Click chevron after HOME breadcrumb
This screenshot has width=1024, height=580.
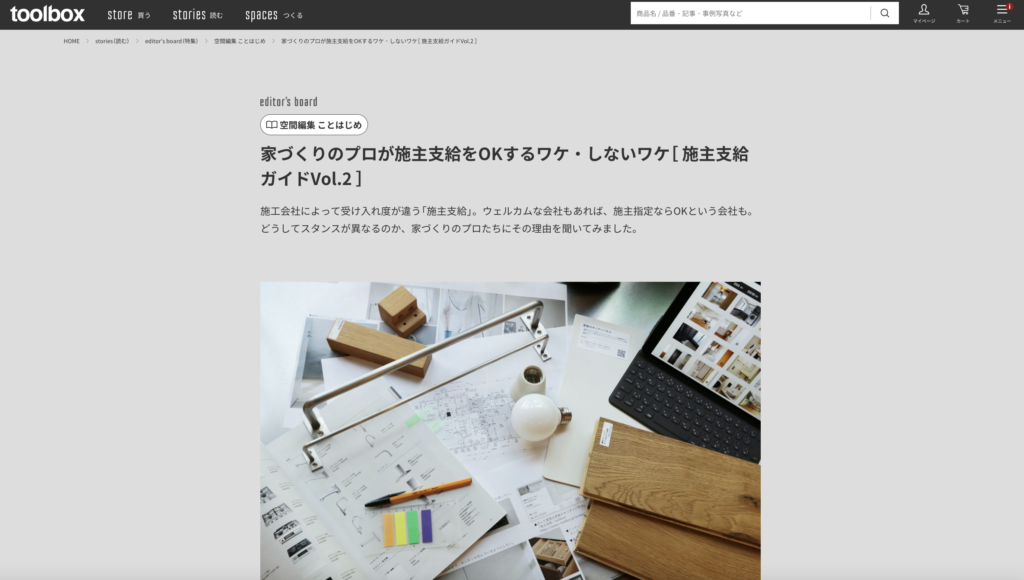click(87, 41)
